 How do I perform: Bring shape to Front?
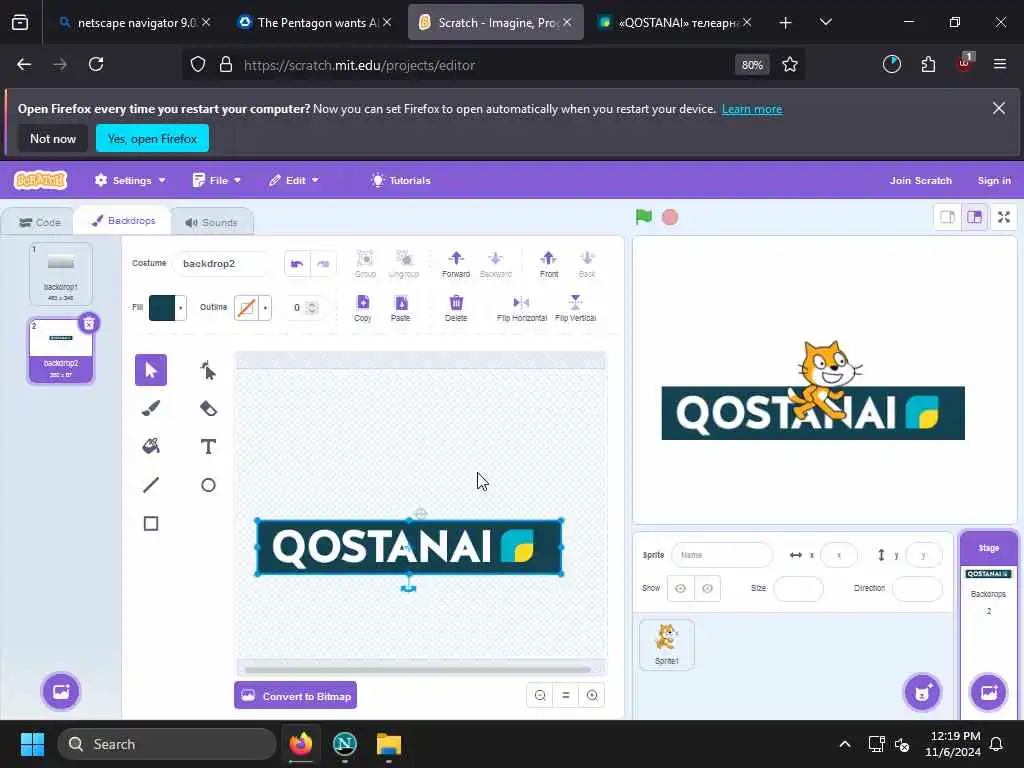tap(549, 264)
